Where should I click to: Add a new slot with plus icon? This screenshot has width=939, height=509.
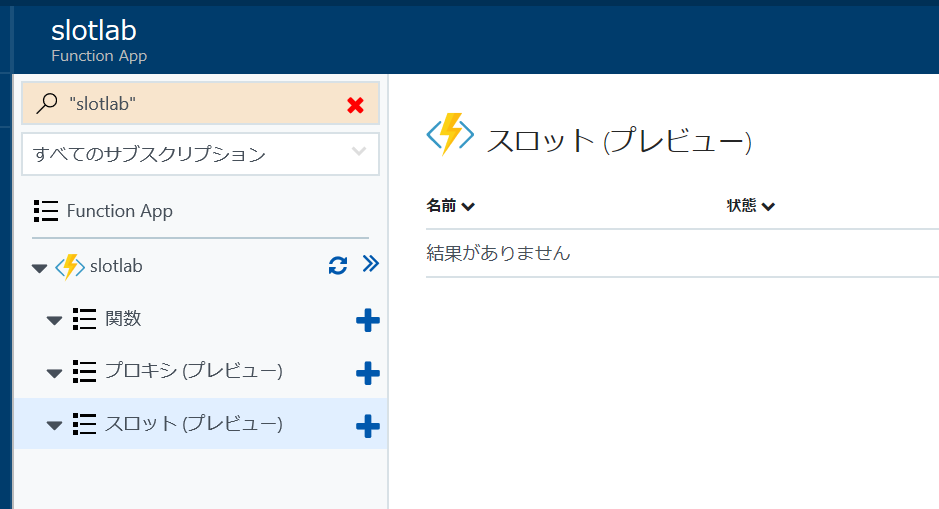tap(368, 426)
